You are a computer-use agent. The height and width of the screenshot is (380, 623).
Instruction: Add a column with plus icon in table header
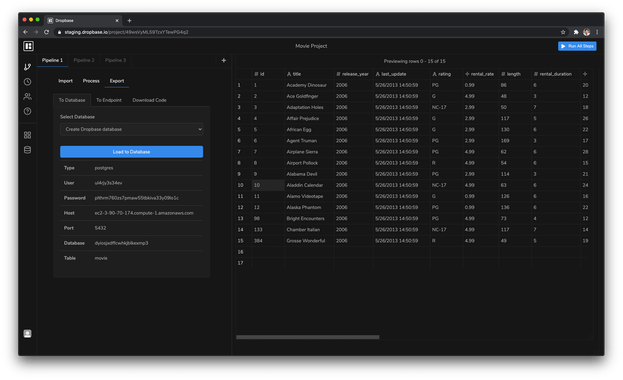585,74
